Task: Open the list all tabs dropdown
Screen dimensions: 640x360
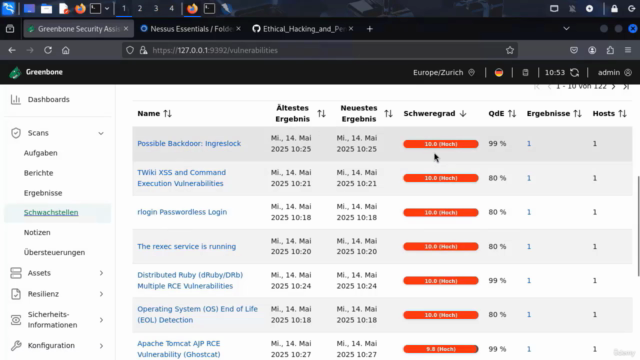Action: coord(566,29)
